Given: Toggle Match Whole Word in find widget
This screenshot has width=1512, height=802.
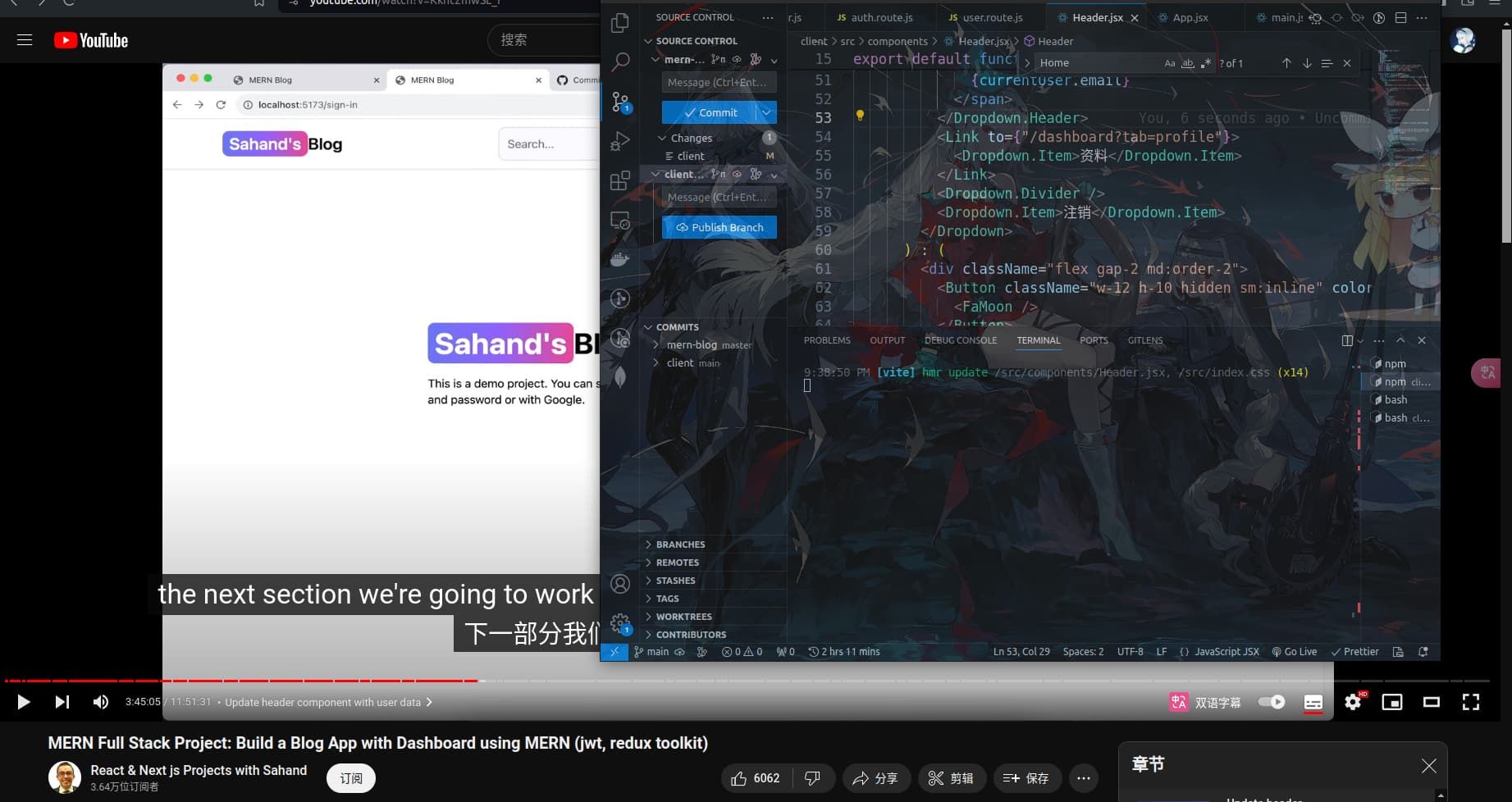Looking at the screenshot, I should point(1188,63).
